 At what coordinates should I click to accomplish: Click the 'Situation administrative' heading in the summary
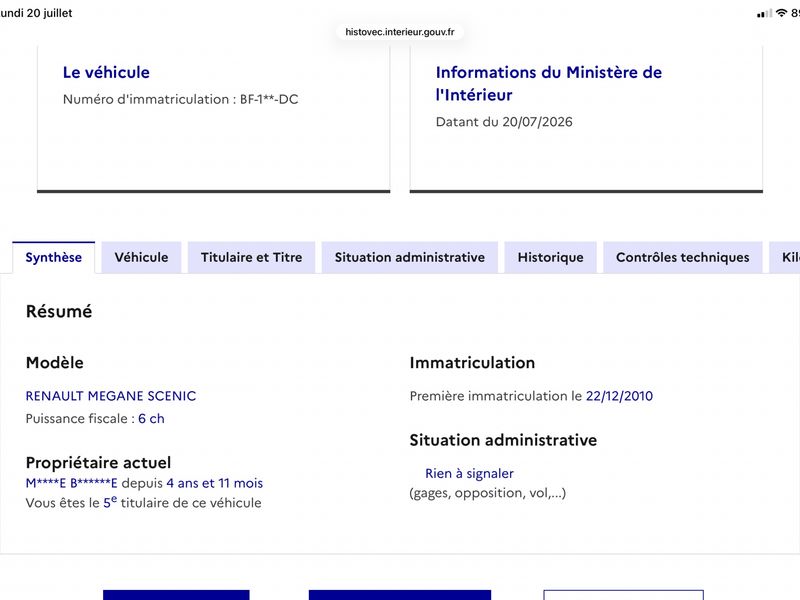coord(503,440)
